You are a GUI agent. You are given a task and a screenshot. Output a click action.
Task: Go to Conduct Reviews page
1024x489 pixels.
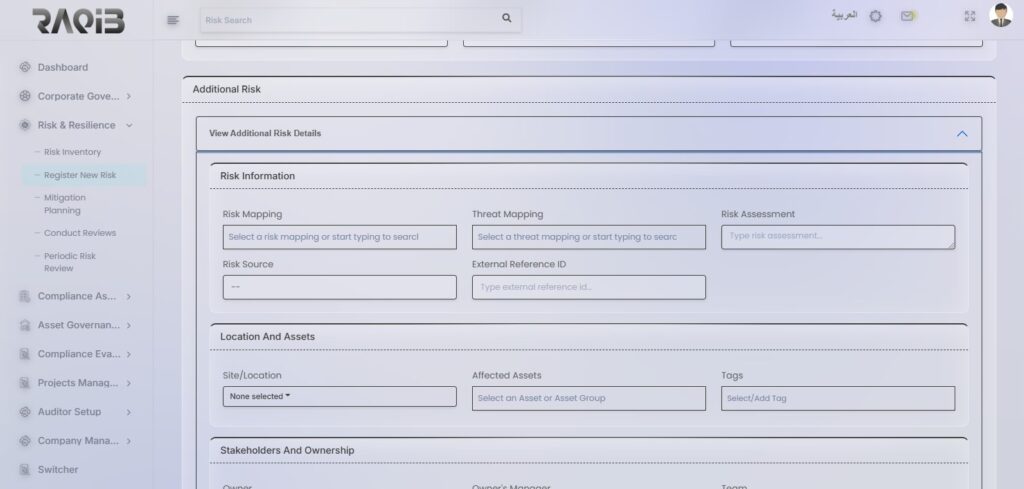80,233
